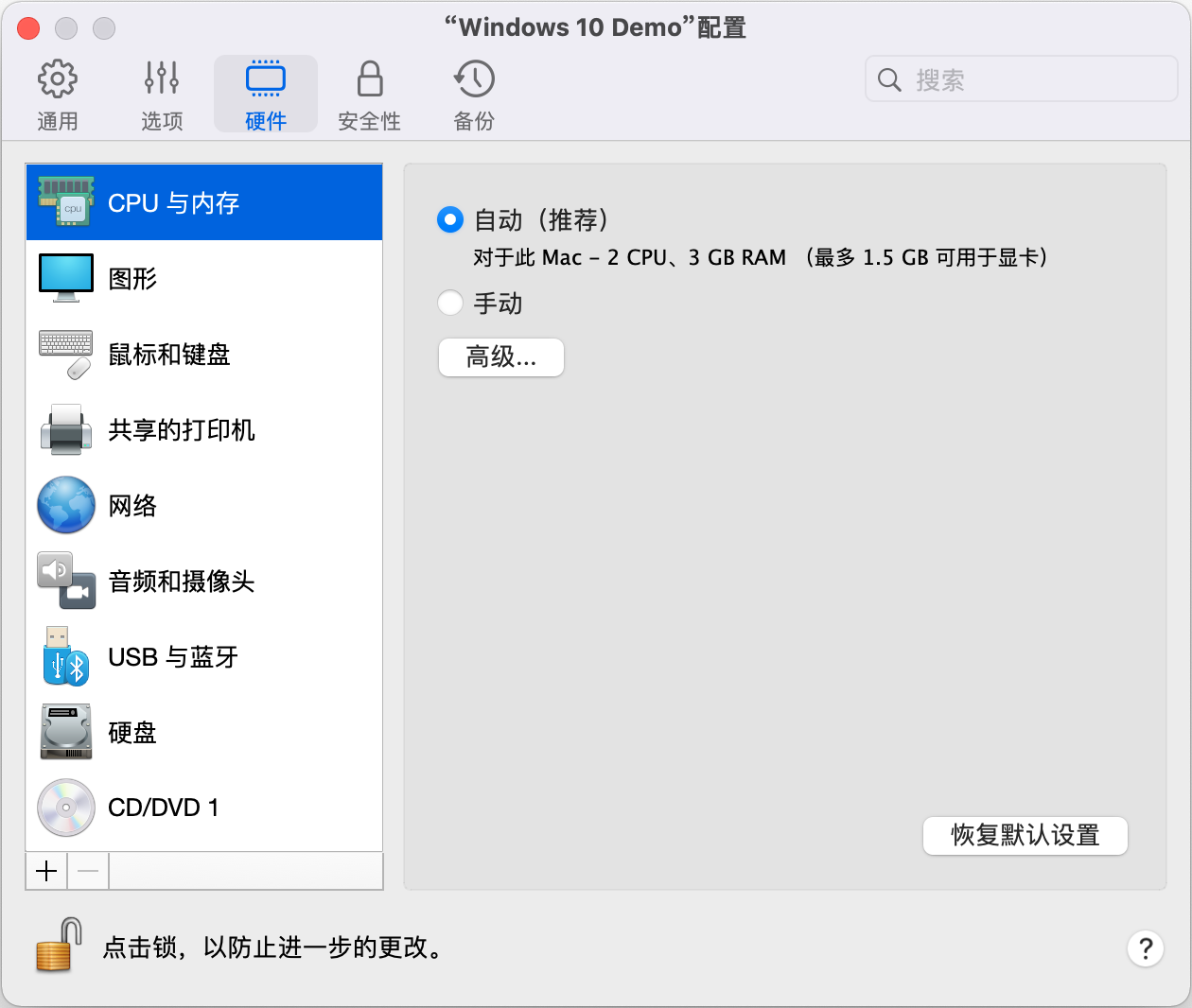
Task: Switch to the 硬件 tab label
Action: 266,121
